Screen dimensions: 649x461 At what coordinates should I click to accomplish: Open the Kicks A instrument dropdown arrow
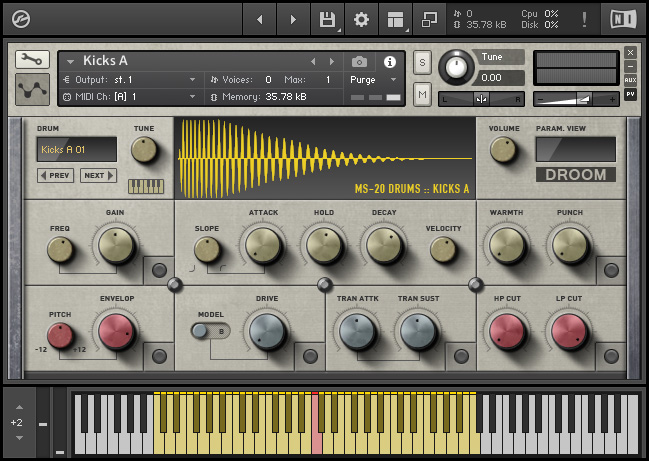[x=70, y=62]
